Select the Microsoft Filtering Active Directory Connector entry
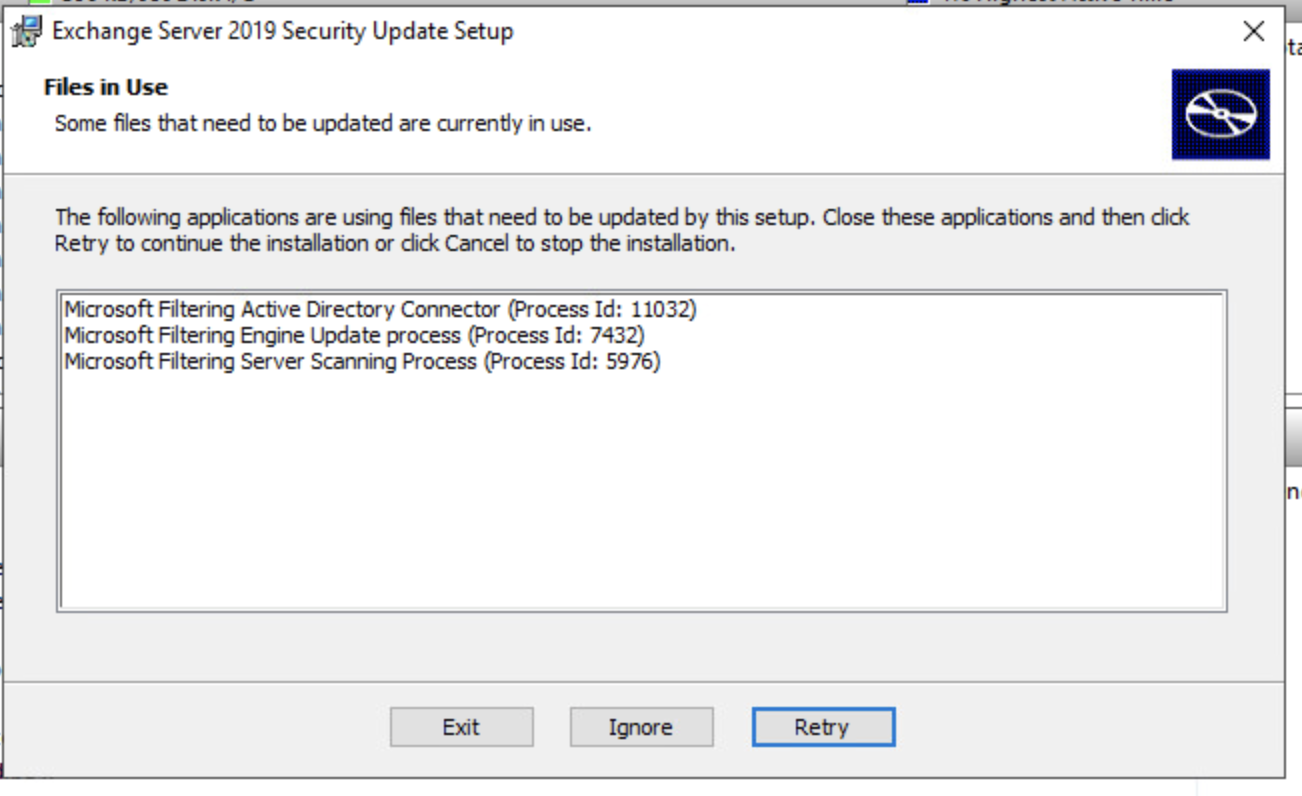Screen dimensions: 1302x796 tap(380, 309)
